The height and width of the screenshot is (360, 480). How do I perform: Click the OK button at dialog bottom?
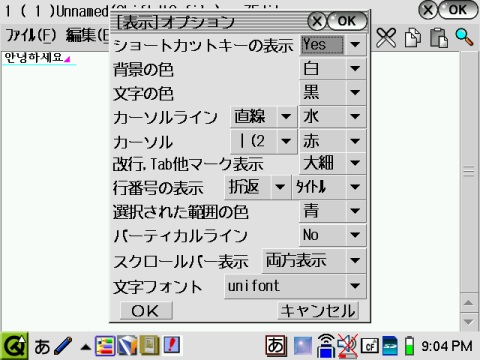tap(146, 311)
